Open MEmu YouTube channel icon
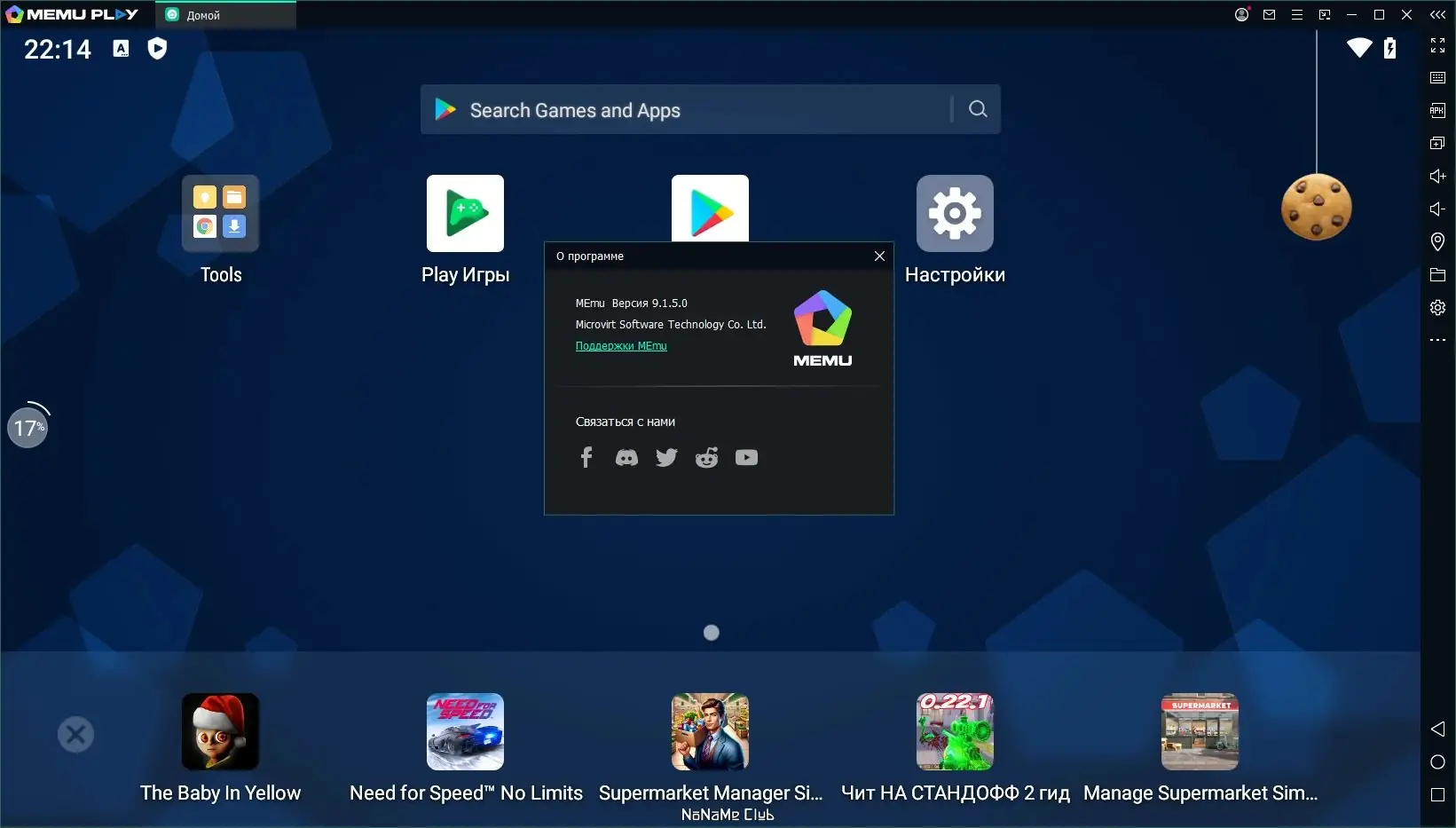1456x828 pixels. point(746,458)
